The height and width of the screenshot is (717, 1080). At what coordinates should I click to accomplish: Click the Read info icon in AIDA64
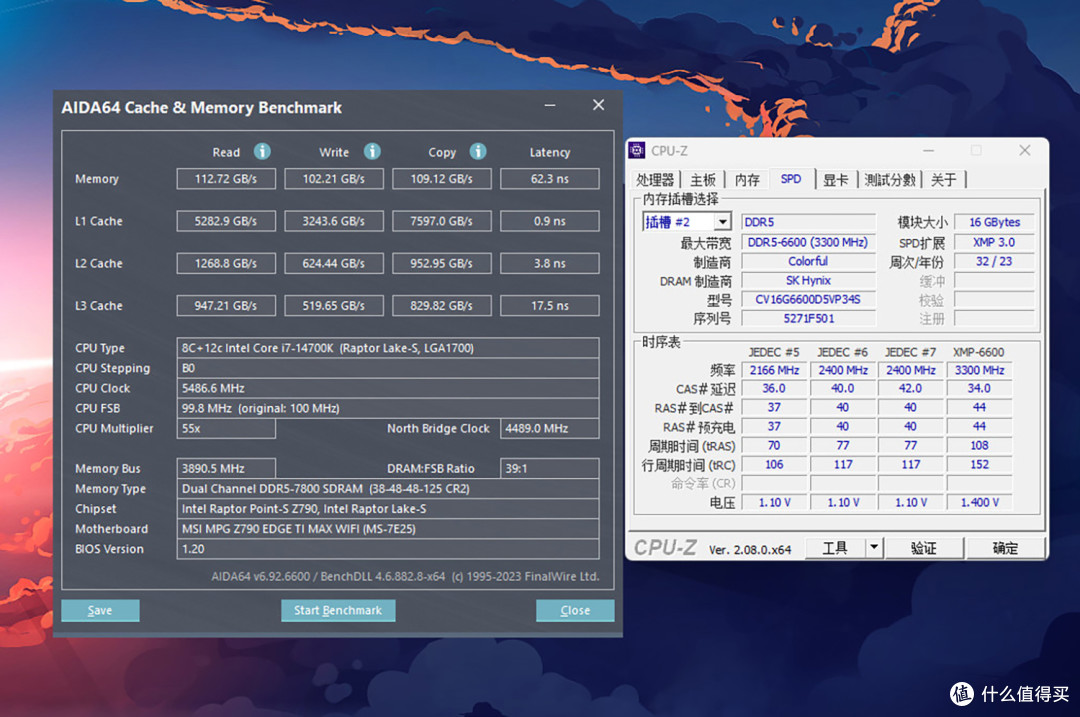(x=262, y=152)
